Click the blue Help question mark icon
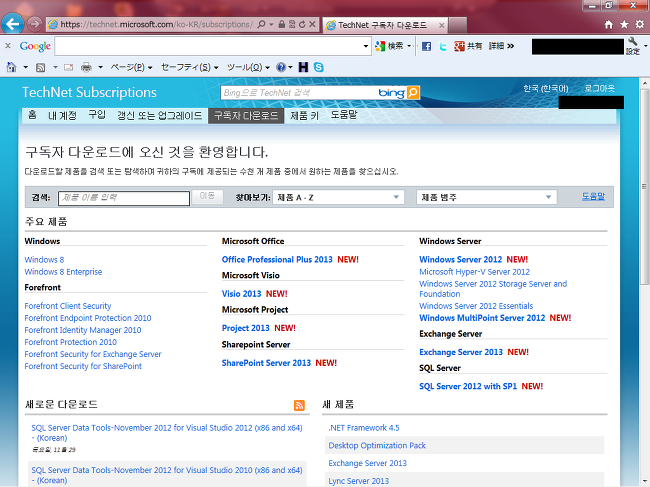The height and width of the screenshot is (487, 650). [x=281, y=67]
